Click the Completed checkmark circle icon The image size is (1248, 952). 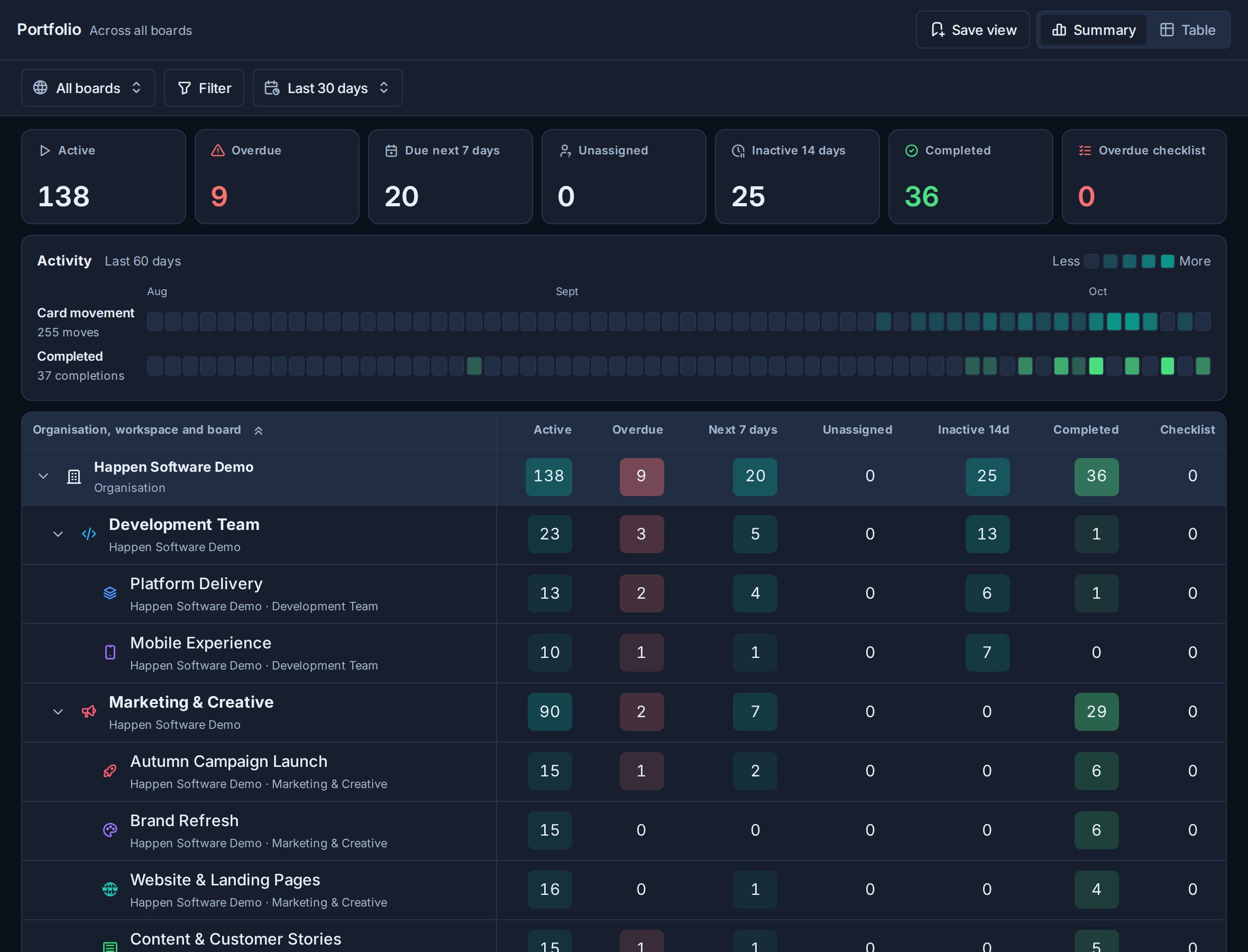911,150
